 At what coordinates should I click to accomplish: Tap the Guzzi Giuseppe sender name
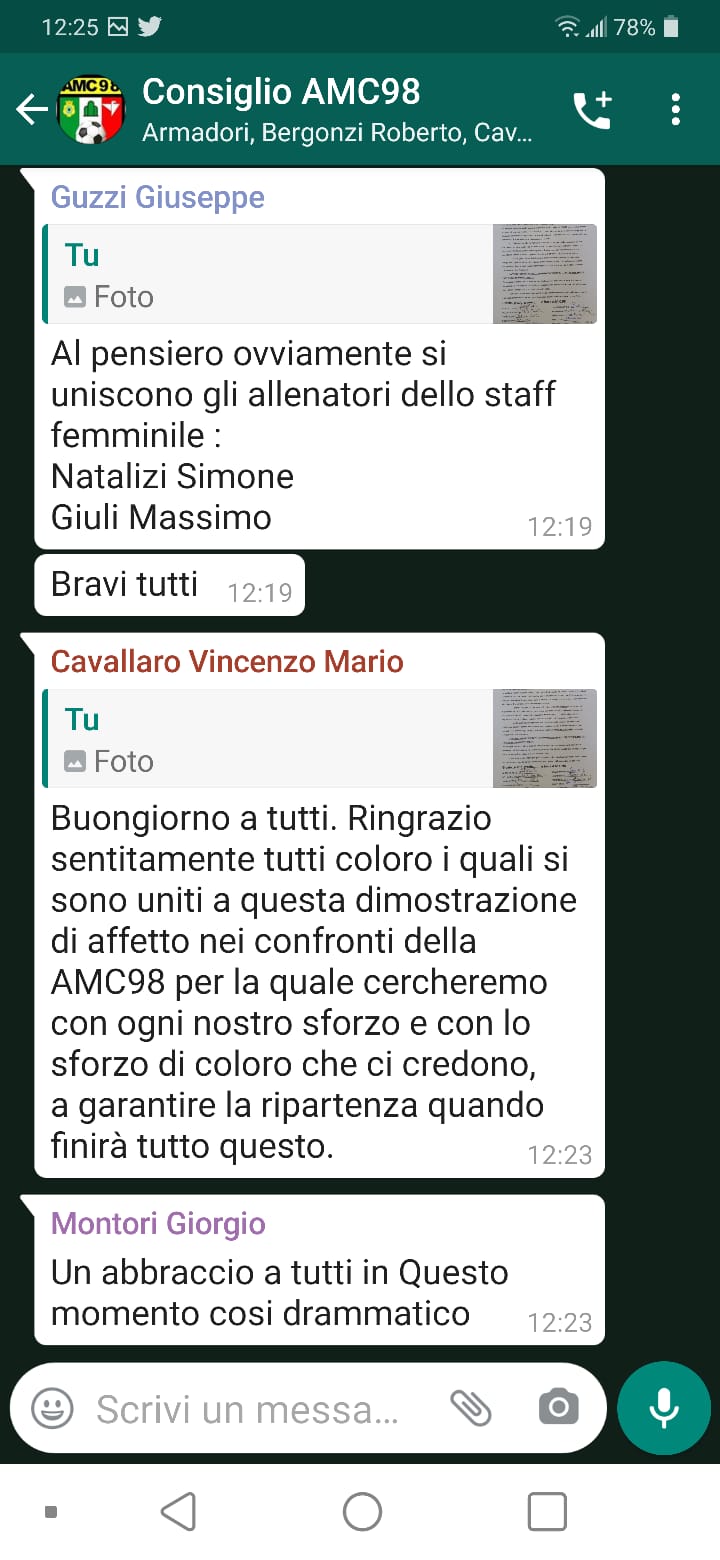[158, 197]
